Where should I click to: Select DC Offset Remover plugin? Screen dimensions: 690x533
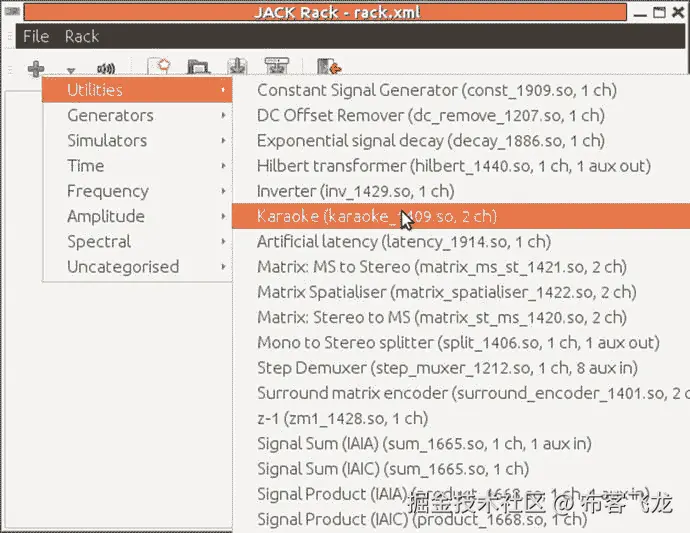click(461, 115)
